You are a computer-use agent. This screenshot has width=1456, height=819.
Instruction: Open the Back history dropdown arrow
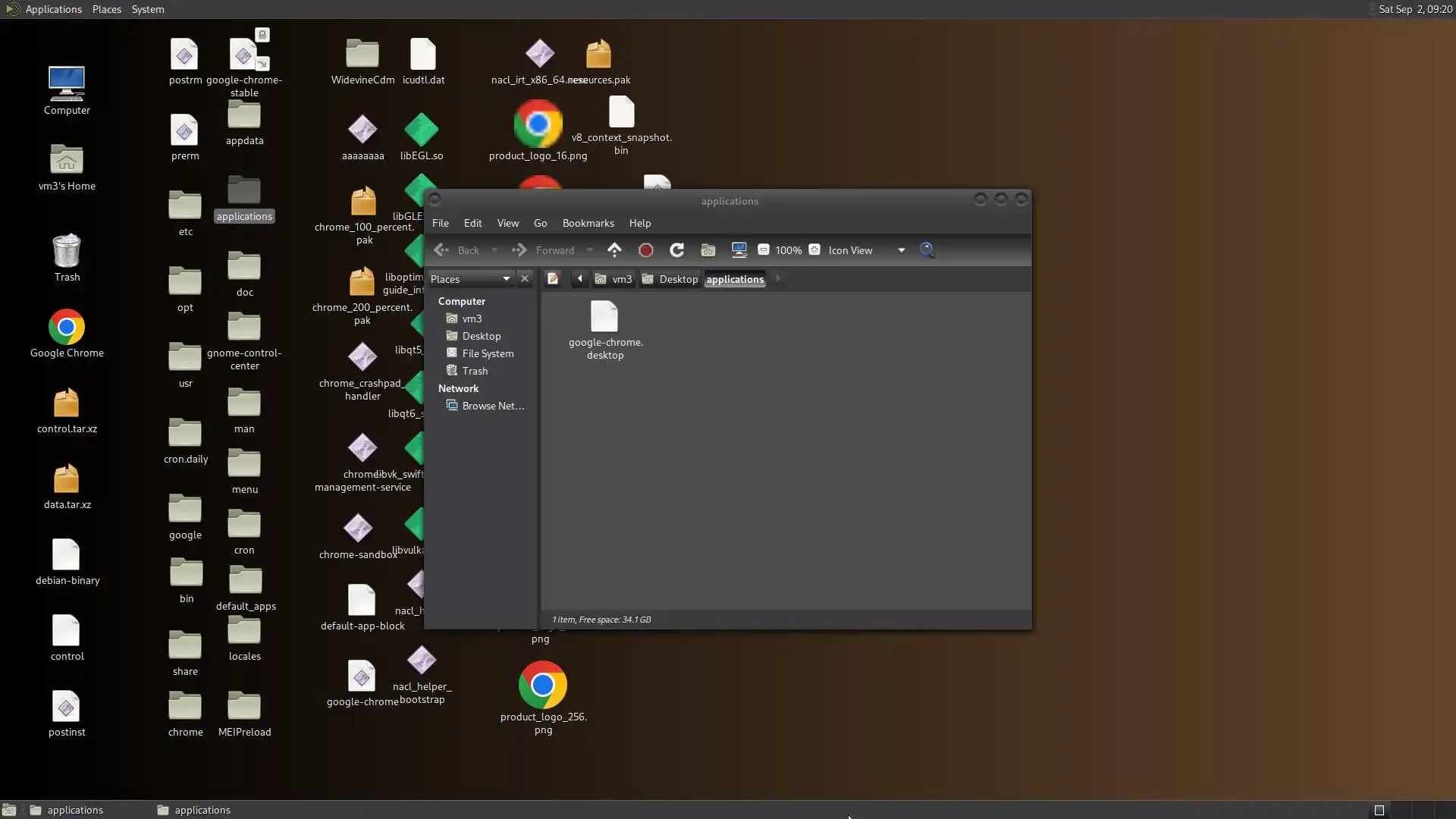(x=494, y=250)
